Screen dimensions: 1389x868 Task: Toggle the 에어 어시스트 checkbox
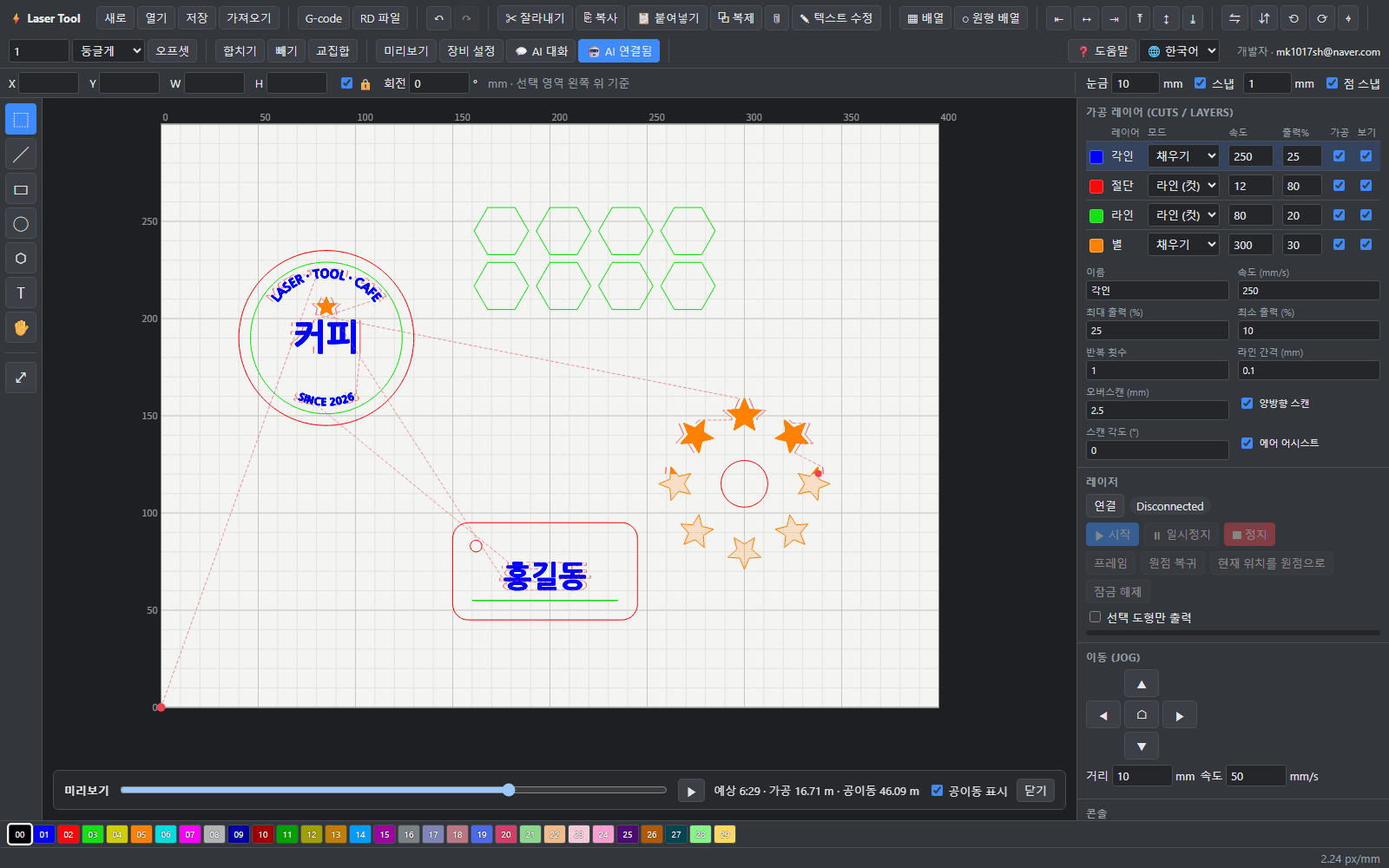coord(1247,443)
